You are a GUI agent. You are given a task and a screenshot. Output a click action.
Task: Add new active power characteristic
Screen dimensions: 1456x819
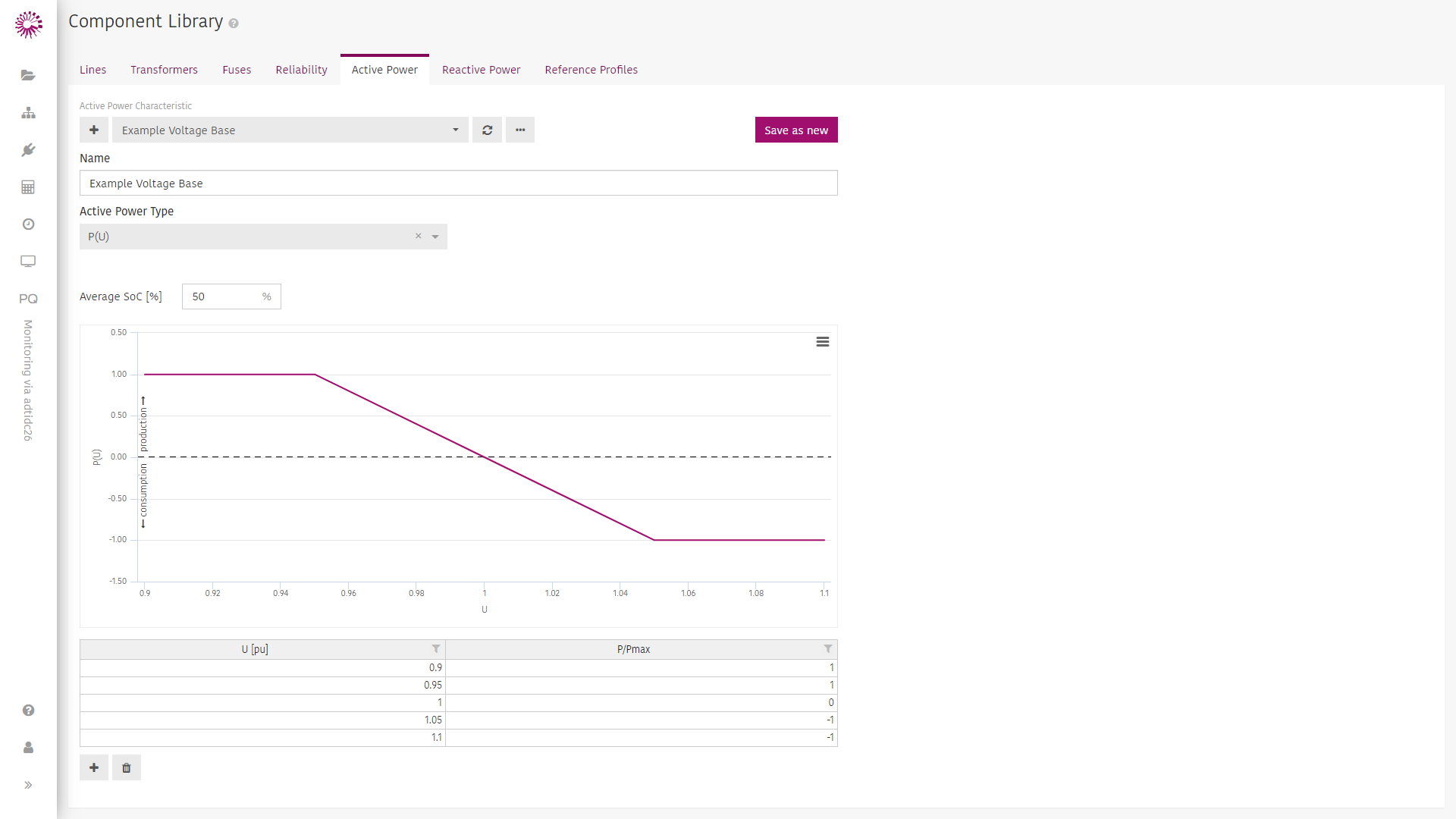(94, 130)
